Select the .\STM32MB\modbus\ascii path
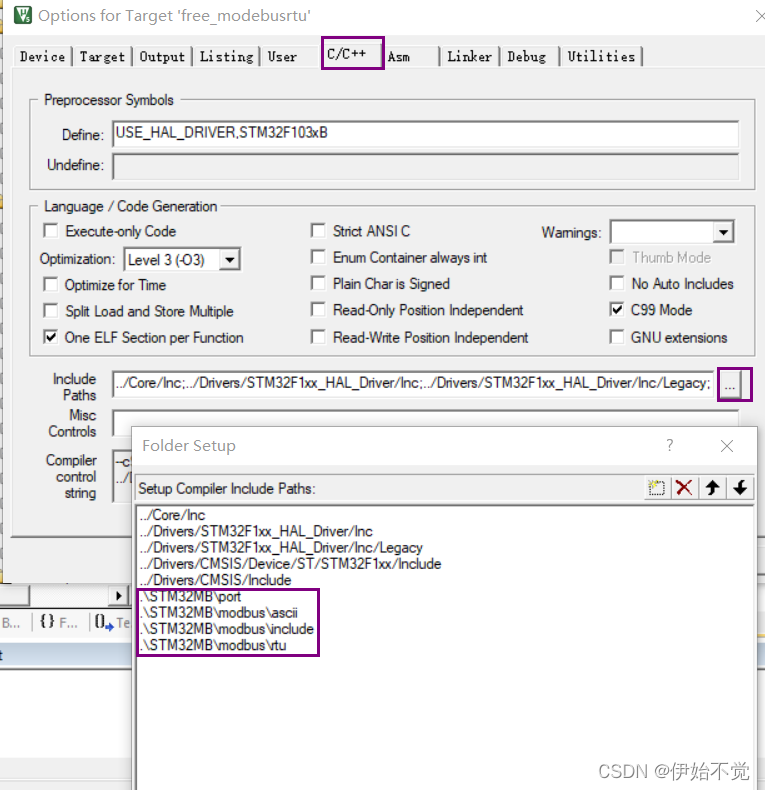The image size is (765, 790). pyautogui.click(x=219, y=613)
